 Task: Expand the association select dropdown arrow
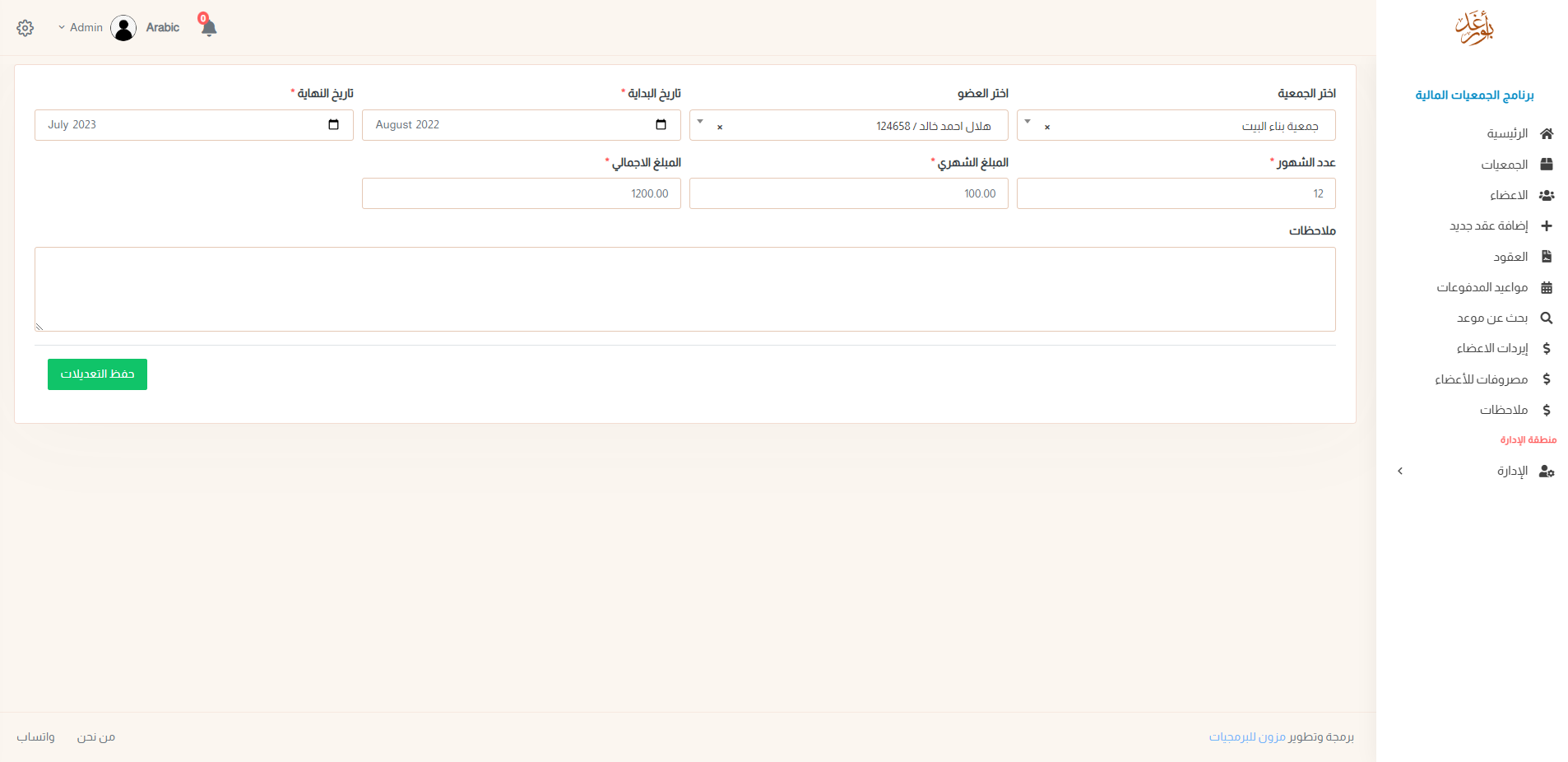pos(1028,122)
